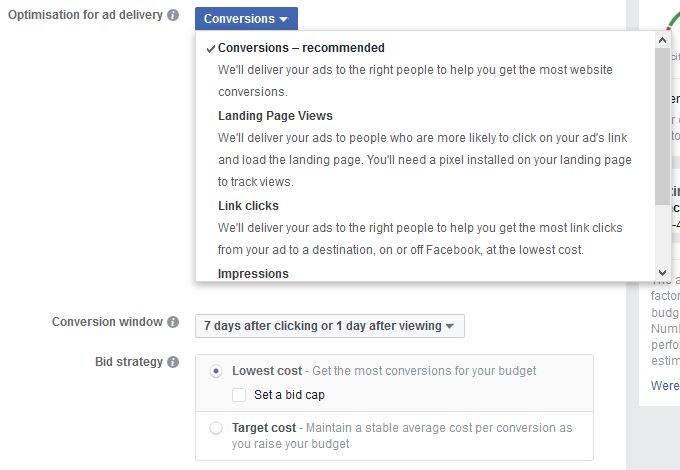Click the Optimisation for ad delivery label

(x=85, y=15)
